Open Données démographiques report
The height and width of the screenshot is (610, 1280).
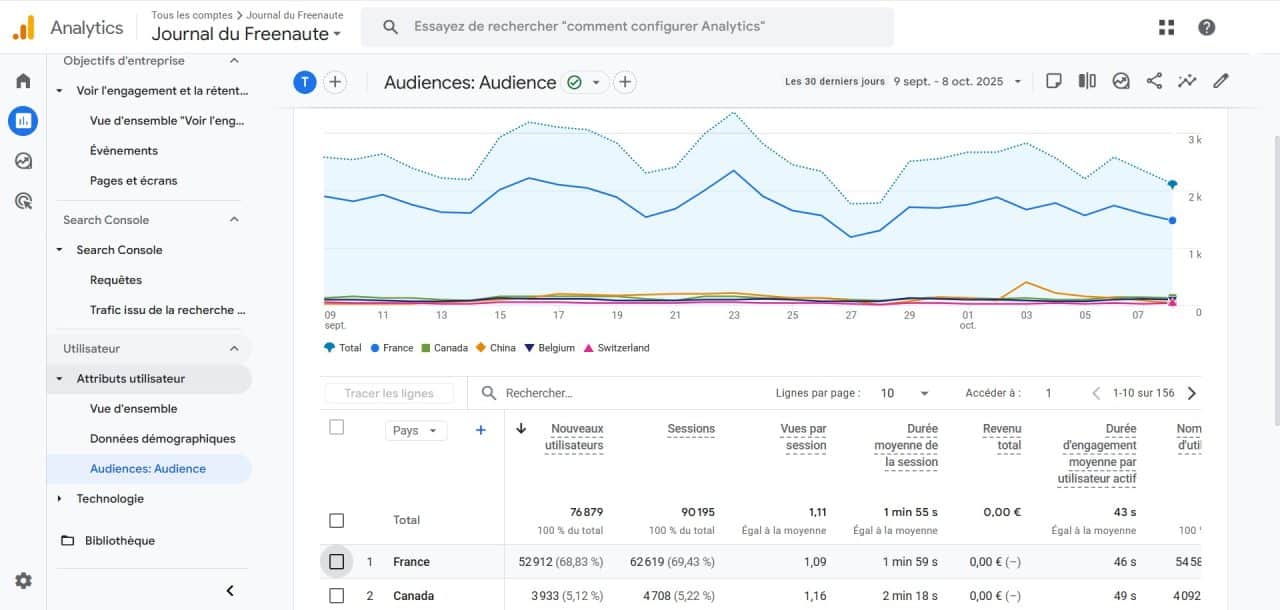coord(162,438)
